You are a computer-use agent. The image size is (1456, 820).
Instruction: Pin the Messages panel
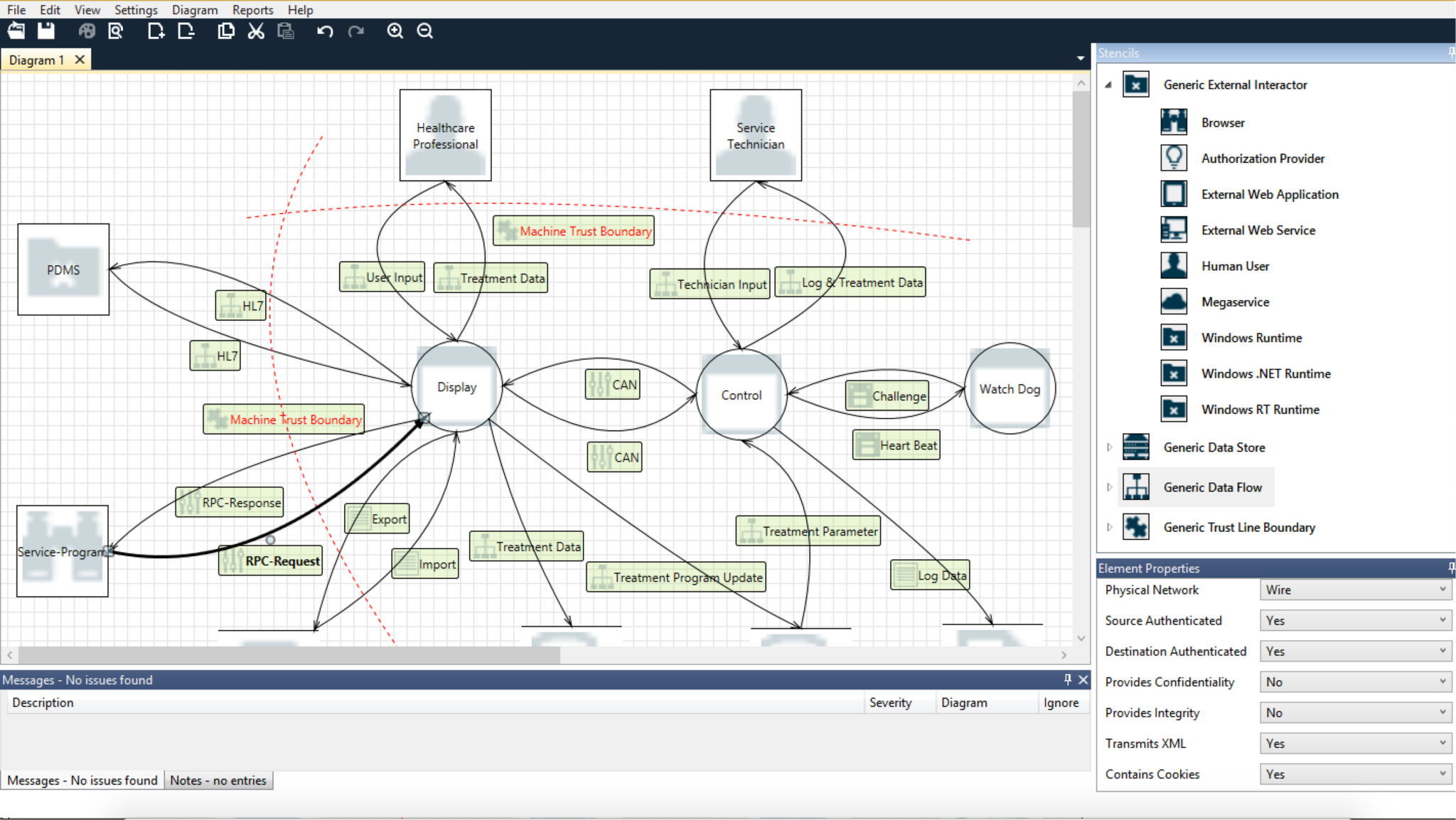[1067, 680]
